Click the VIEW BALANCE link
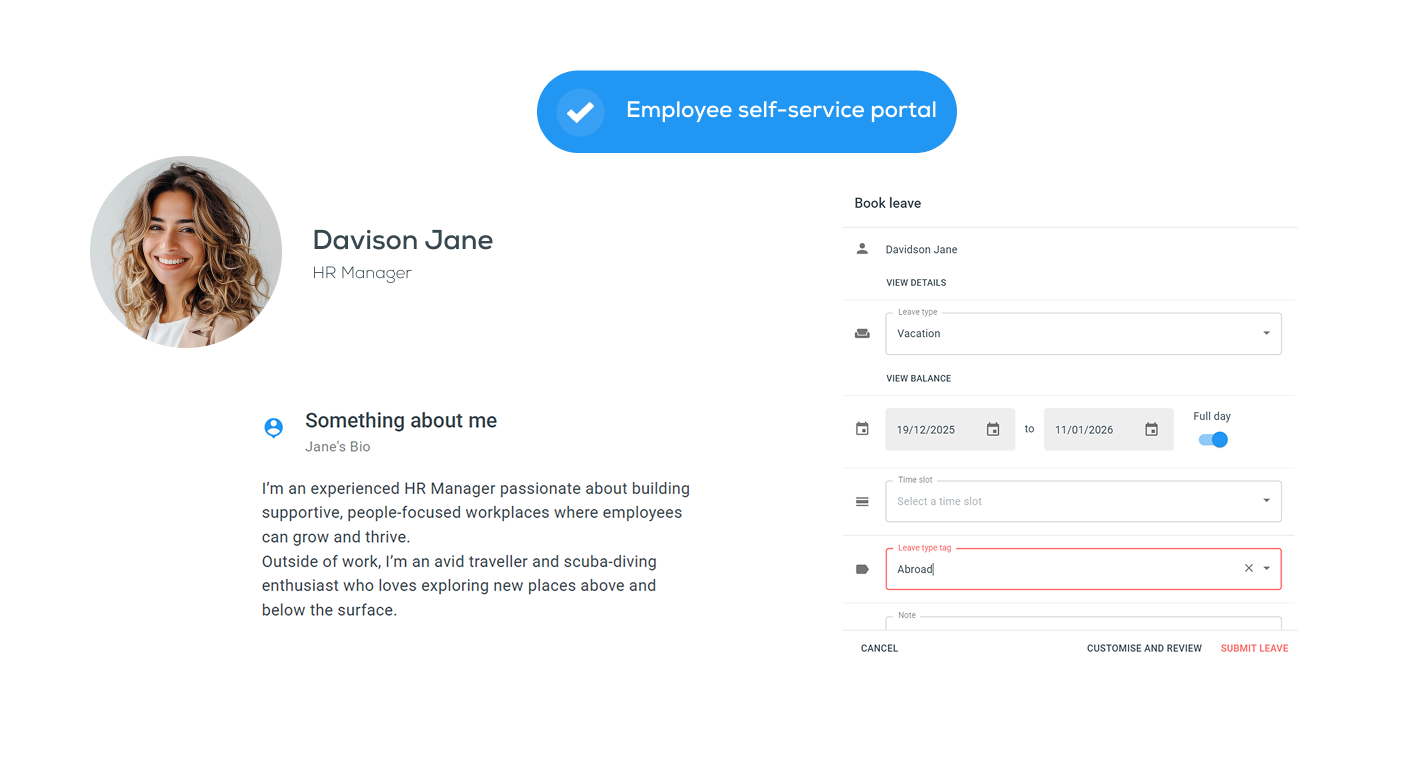The width and height of the screenshot is (1428, 782). pos(918,379)
